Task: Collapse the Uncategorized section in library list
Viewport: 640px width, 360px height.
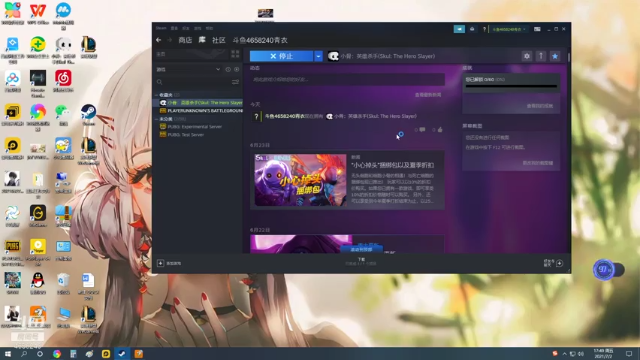Action: (157, 119)
